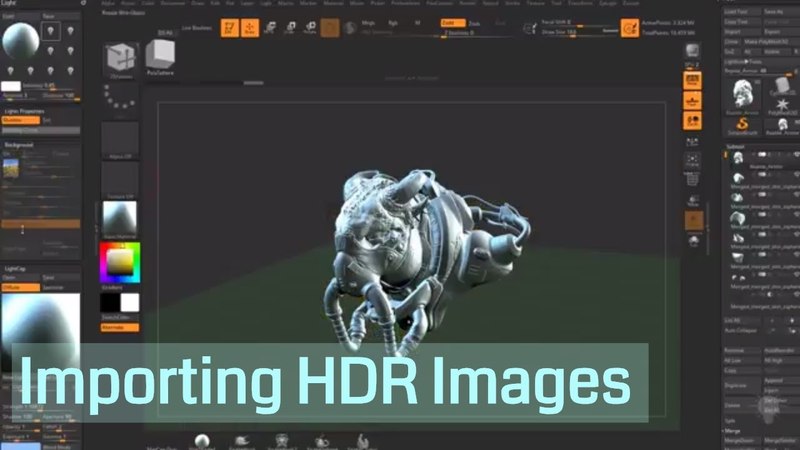Select the black secondary color swatch
800x450 pixels.
pyautogui.click(x=110, y=303)
